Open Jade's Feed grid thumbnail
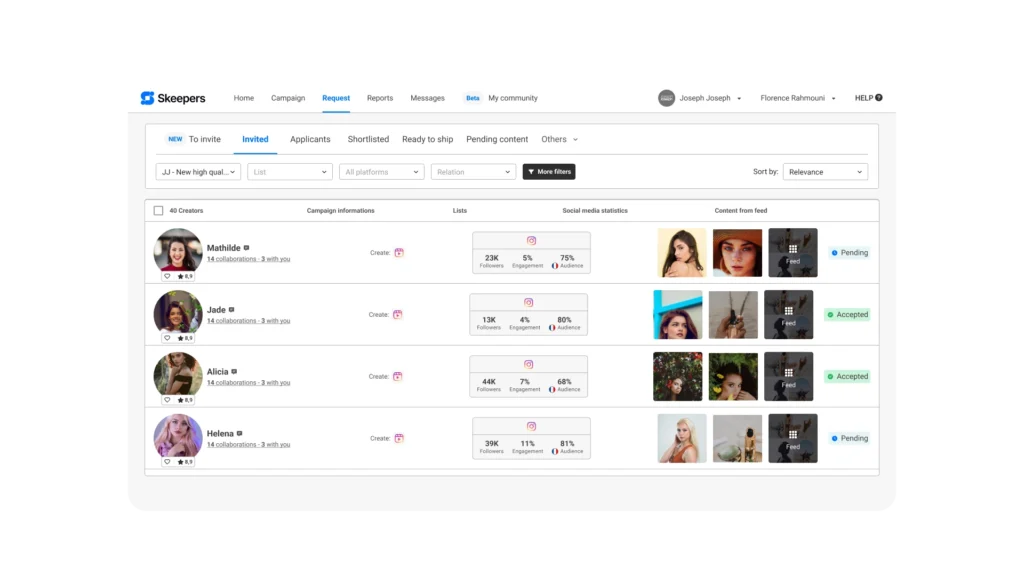This screenshot has width=1024, height=576. 789,315
